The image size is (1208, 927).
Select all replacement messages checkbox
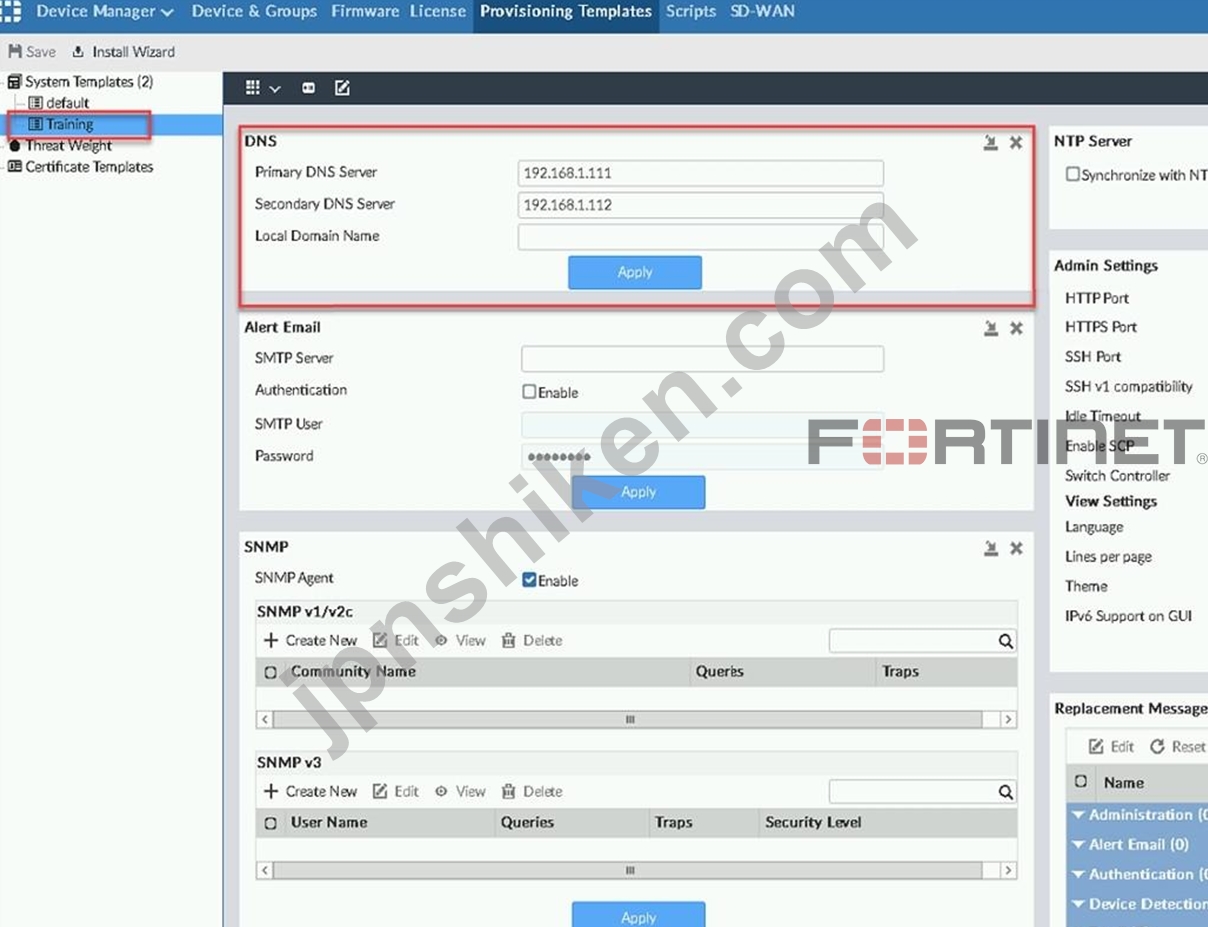(x=1080, y=783)
